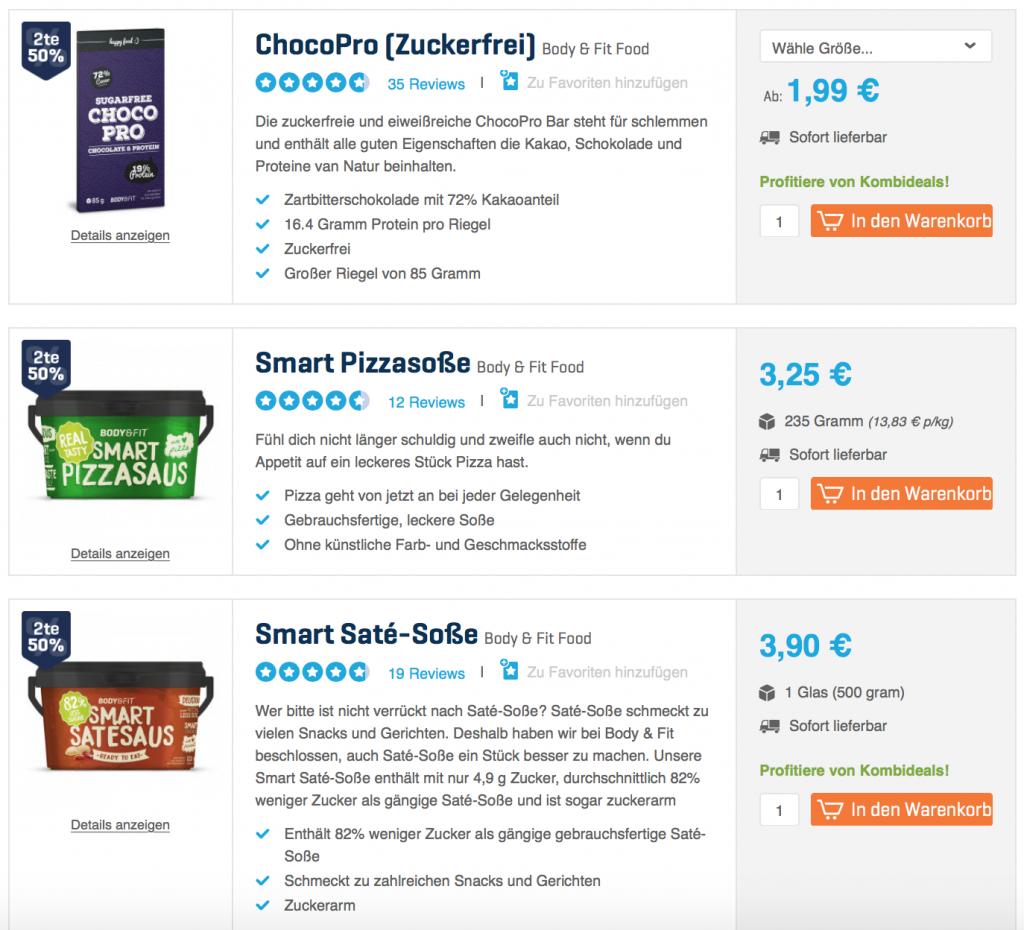Open the 'Wähle Größe...' size dropdown
The height and width of the screenshot is (930, 1024).
coord(875,46)
